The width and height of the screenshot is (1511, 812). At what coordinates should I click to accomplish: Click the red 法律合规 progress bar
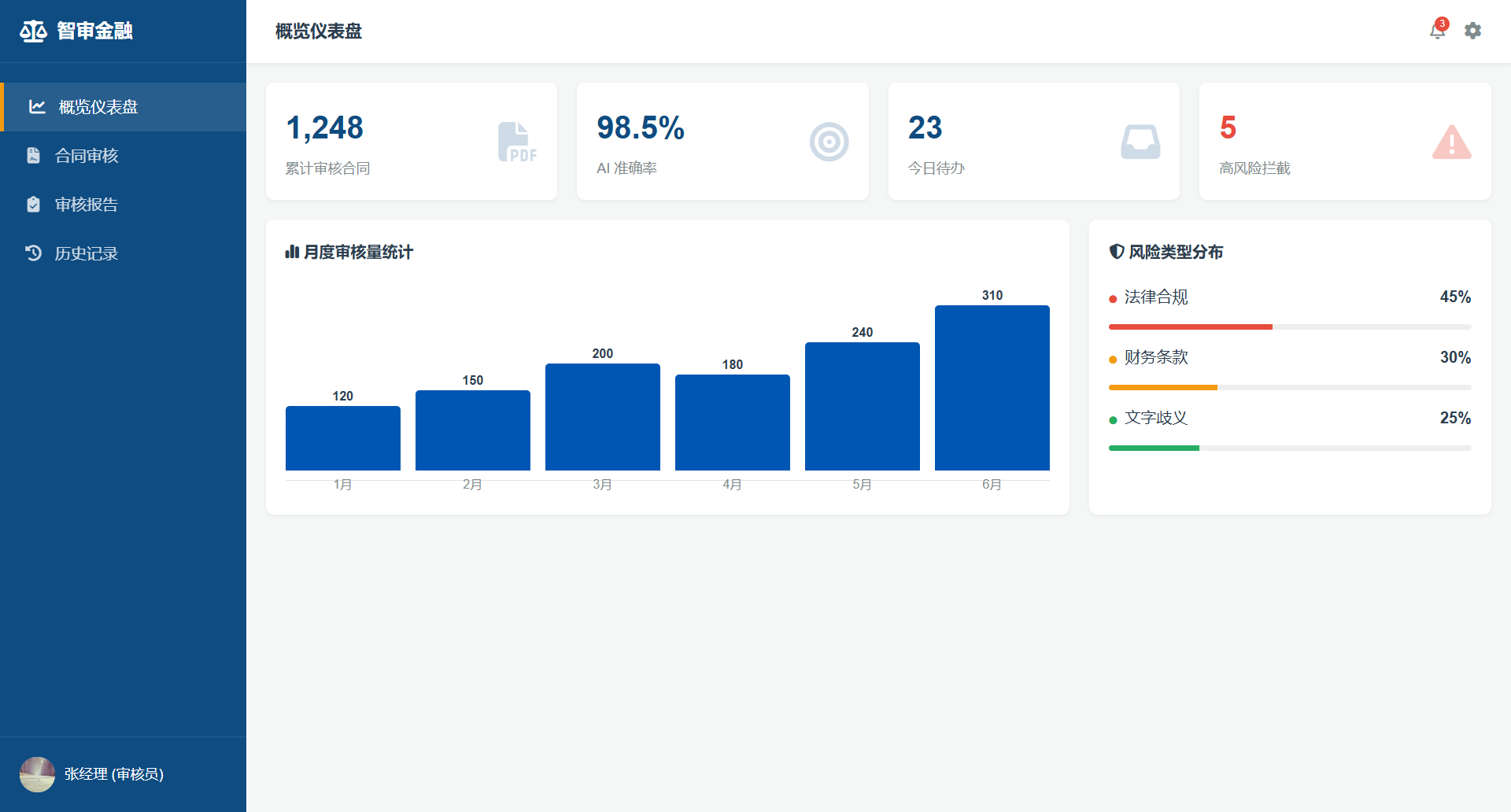pyautogui.click(x=1190, y=327)
